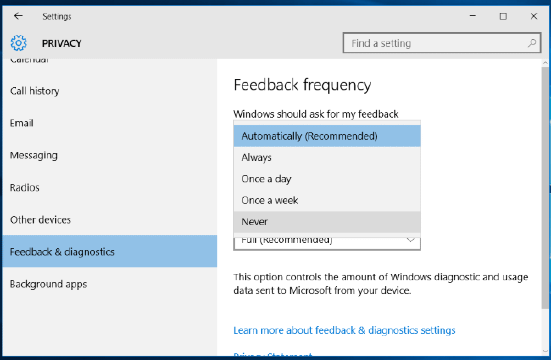The height and width of the screenshot is (360, 551).
Task: Select Once a day option
Action: click(327, 179)
